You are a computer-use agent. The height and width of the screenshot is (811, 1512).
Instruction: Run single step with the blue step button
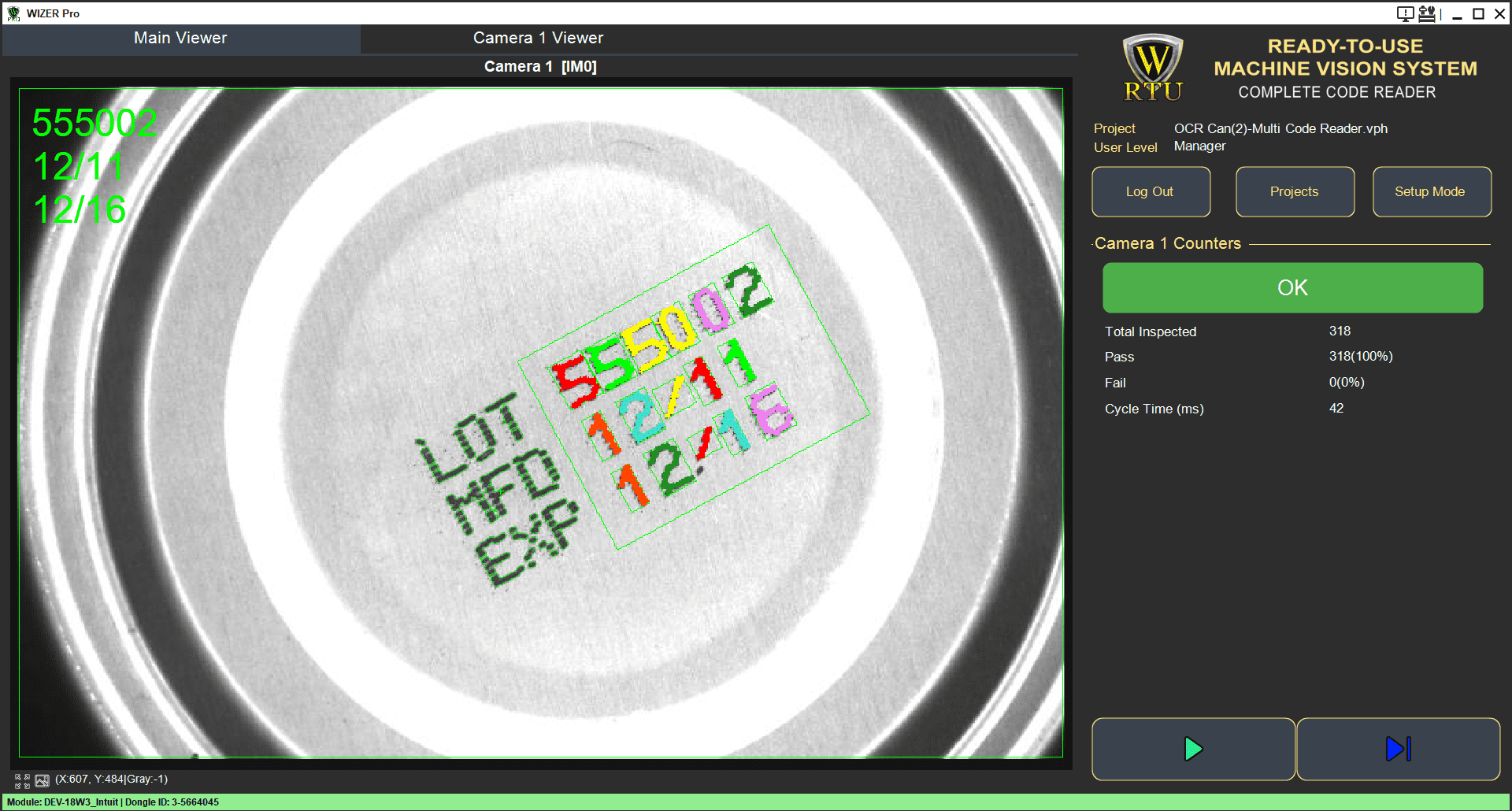click(x=1398, y=749)
